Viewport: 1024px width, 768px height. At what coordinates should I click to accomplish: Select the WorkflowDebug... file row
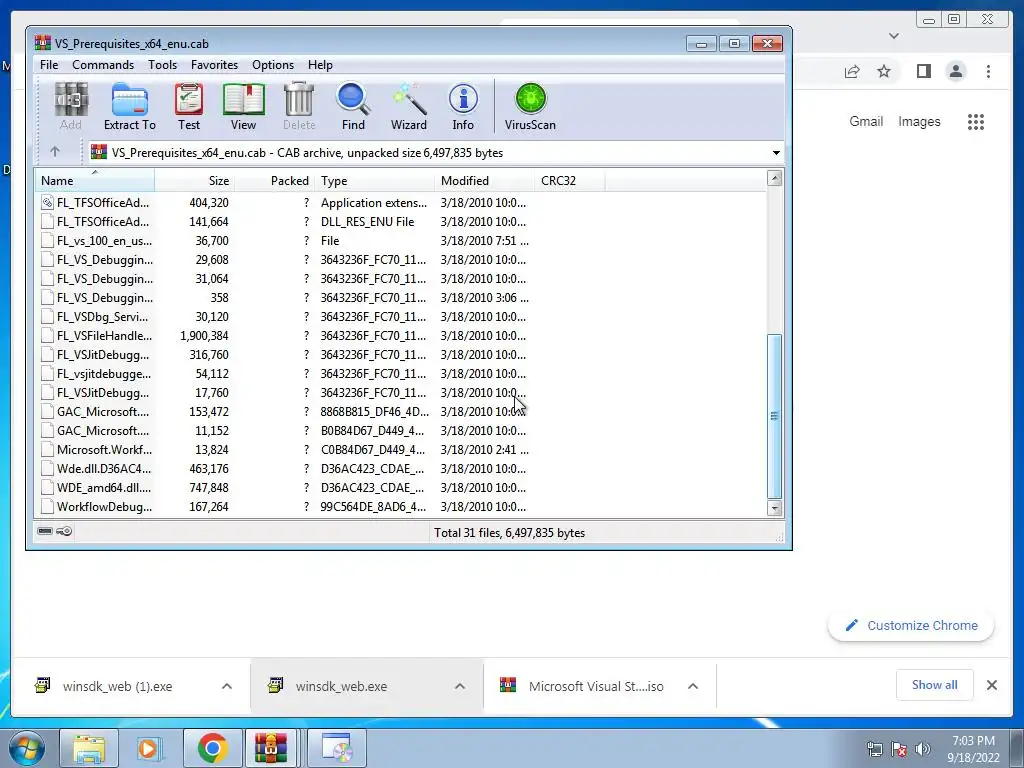click(x=400, y=507)
